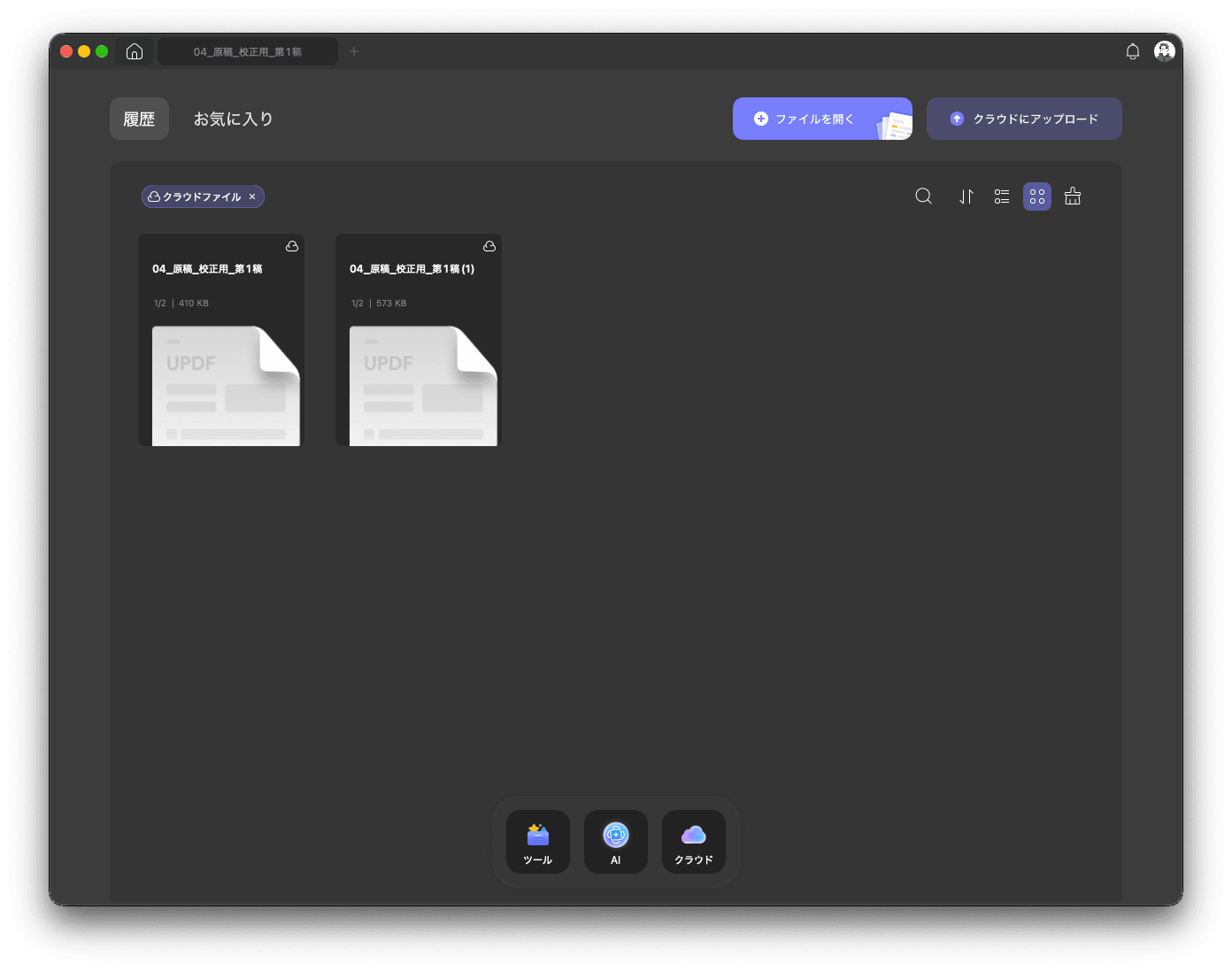Add a new tab with plus icon
The height and width of the screenshot is (971, 1232).
[x=354, y=51]
